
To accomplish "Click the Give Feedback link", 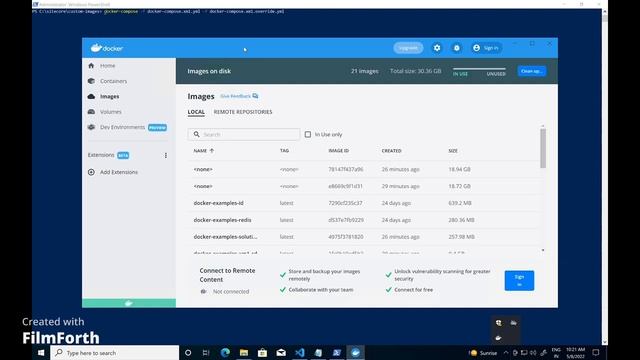I will point(239,96).
